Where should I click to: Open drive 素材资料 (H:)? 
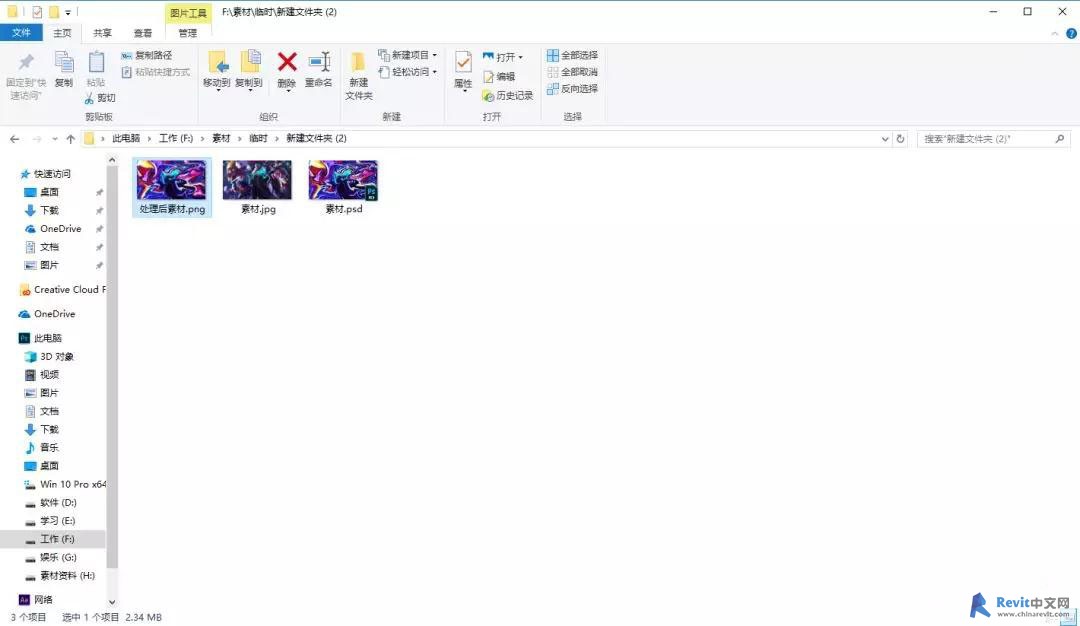67,576
